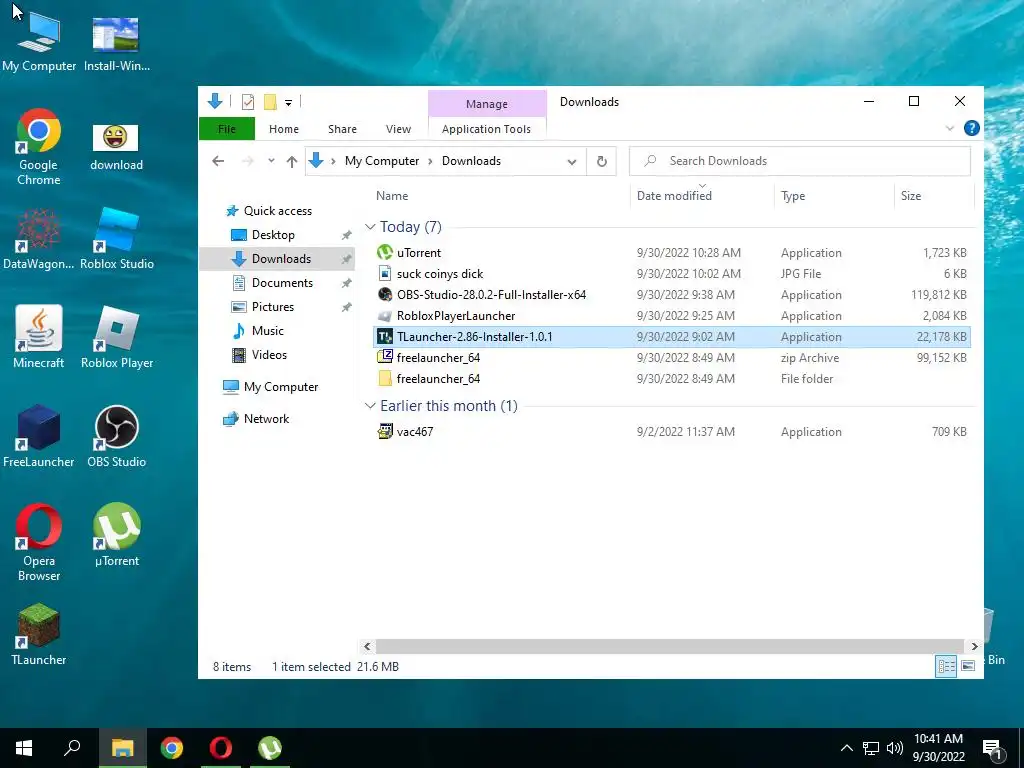Select the RobloxPlayerLauncher file
The image size is (1024, 768).
[672, 315]
